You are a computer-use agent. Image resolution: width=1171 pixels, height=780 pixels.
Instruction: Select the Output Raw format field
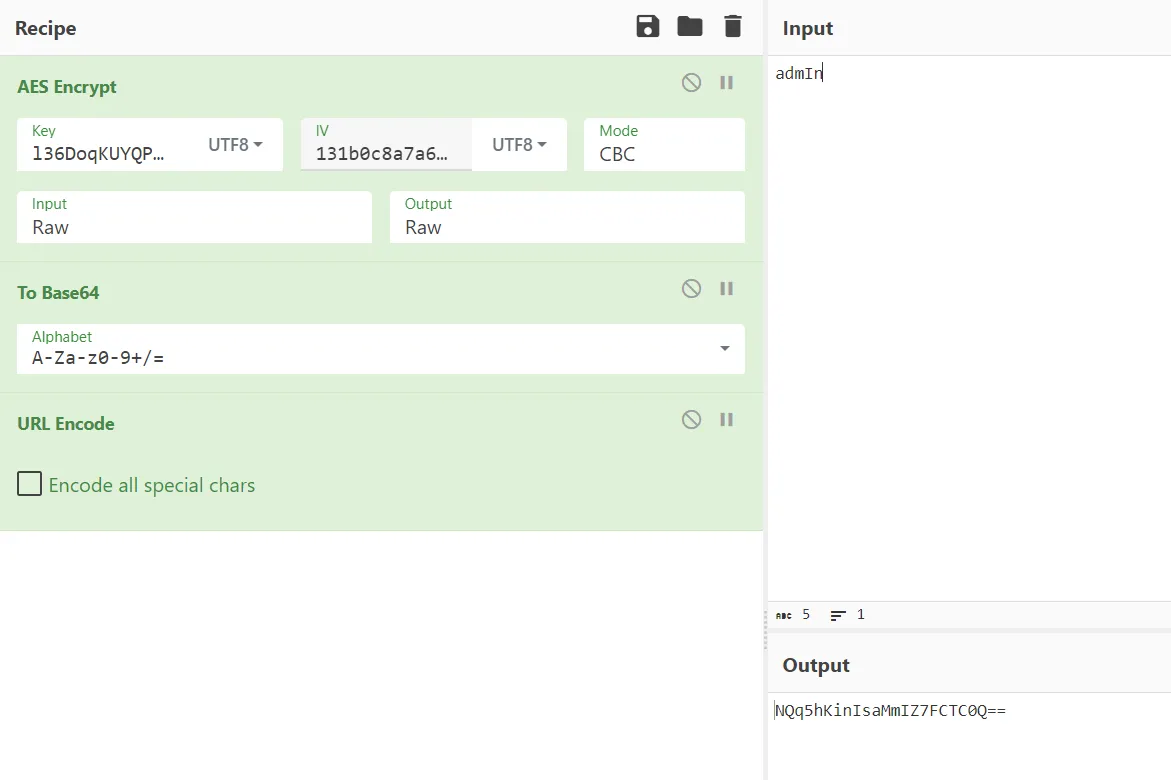point(567,227)
